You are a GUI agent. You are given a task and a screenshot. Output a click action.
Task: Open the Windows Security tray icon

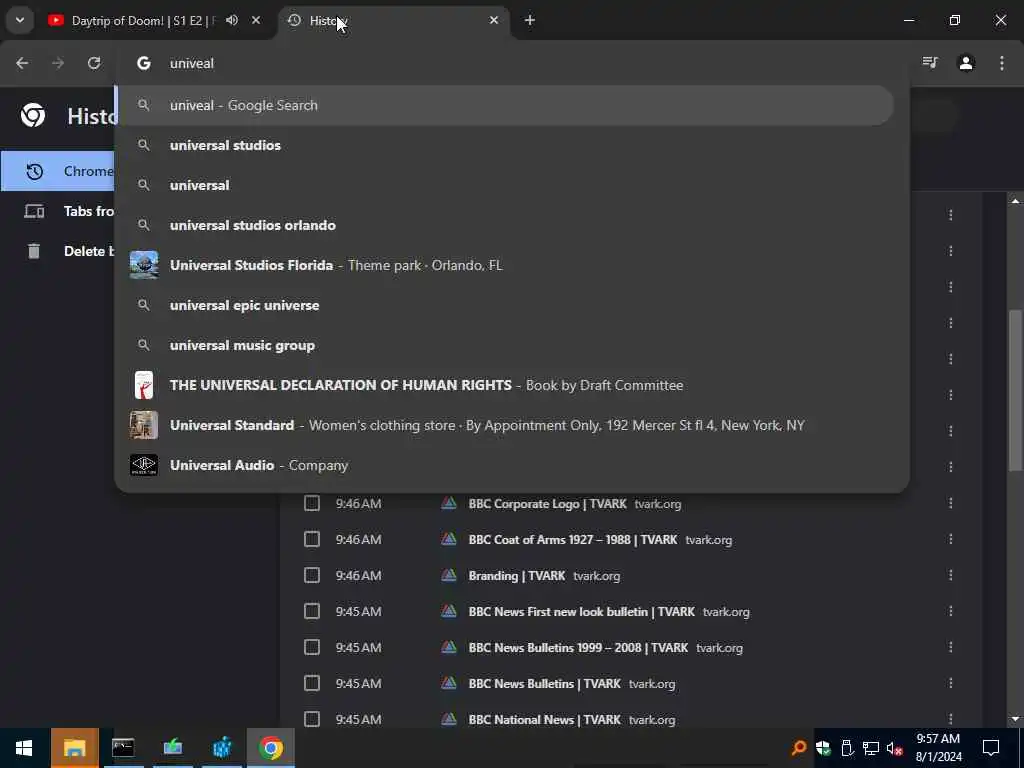823,748
